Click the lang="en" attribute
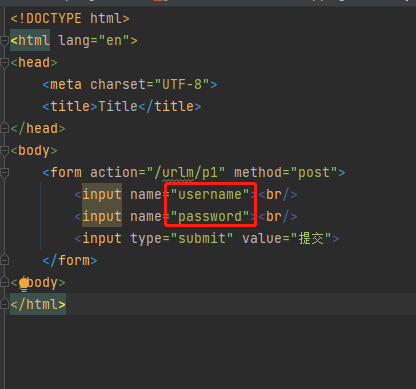Screen dimensions: 416x389 pos(94,41)
